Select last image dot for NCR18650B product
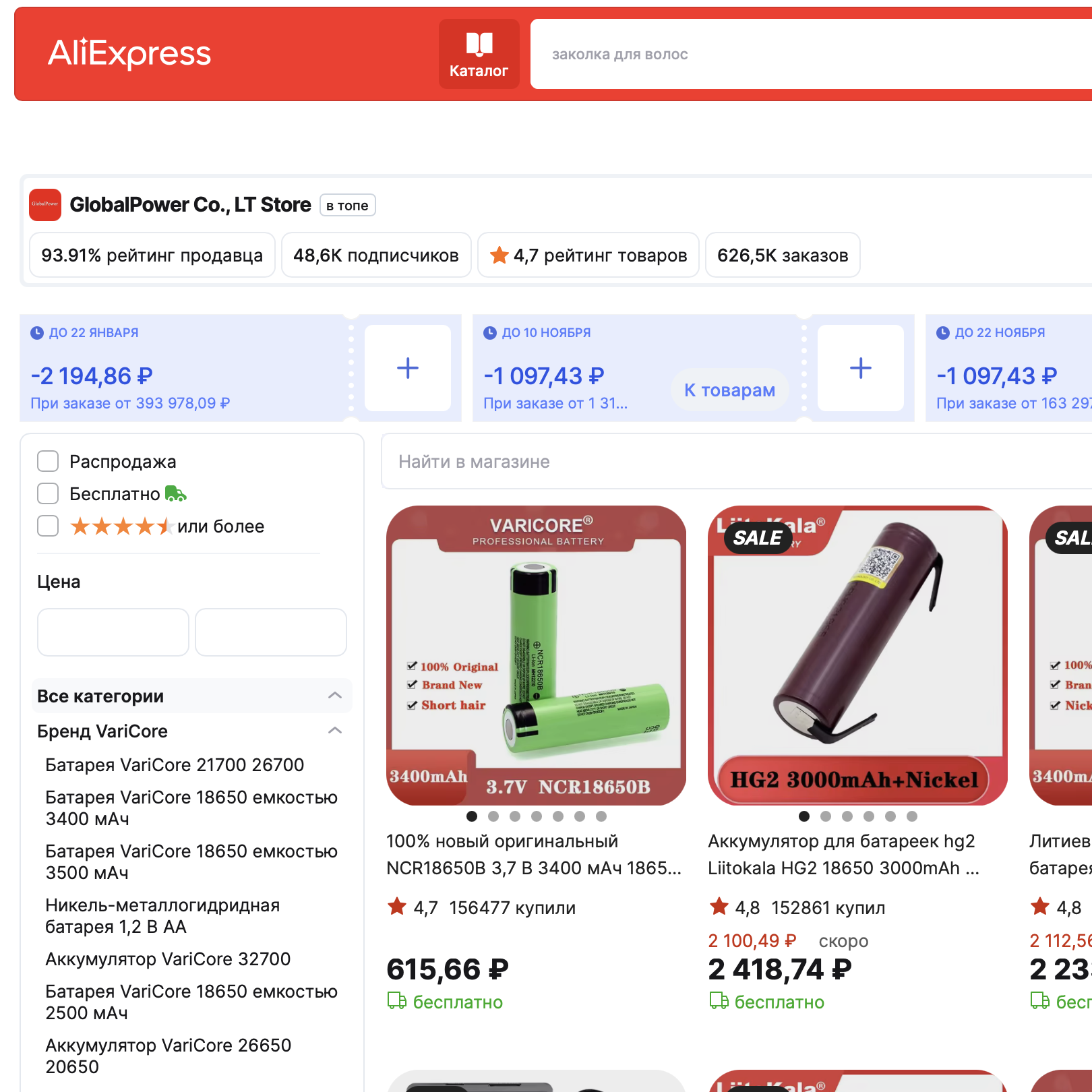 tap(601, 816)
